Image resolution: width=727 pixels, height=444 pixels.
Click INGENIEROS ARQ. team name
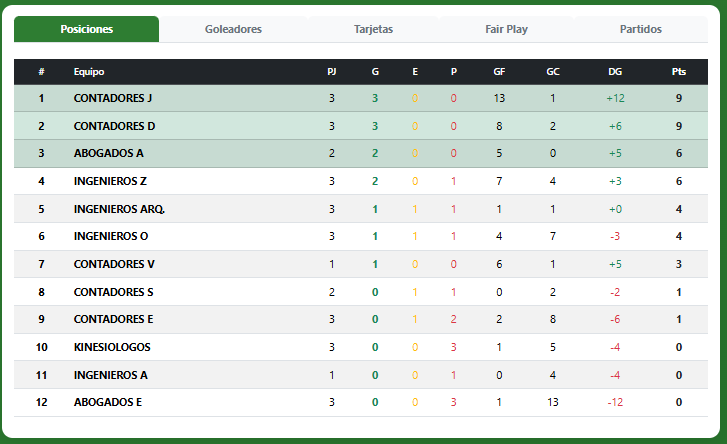pyautogui.click(x=119, y=209)
